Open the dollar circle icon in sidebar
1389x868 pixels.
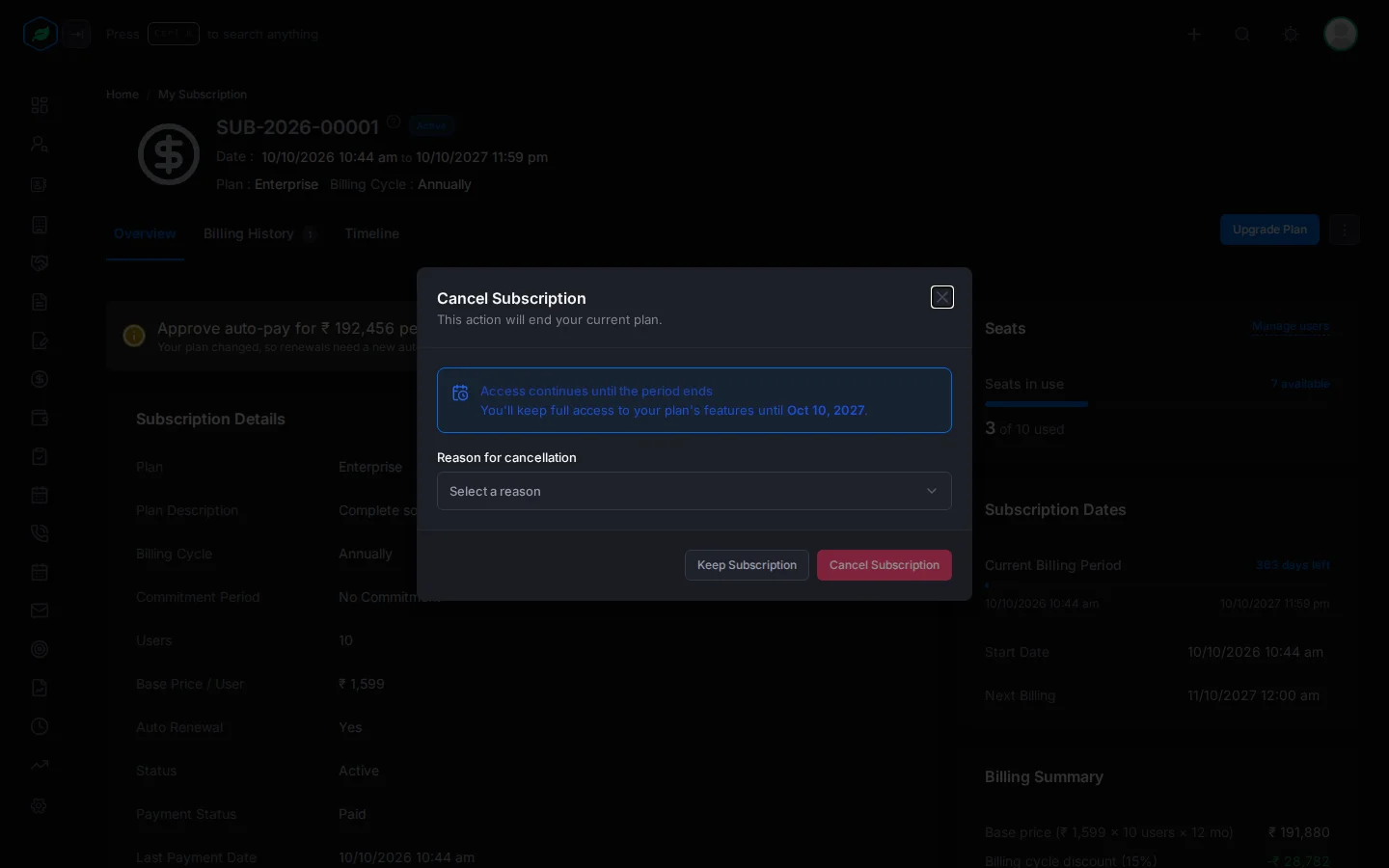pyautogui.click(x=40, y=379)
